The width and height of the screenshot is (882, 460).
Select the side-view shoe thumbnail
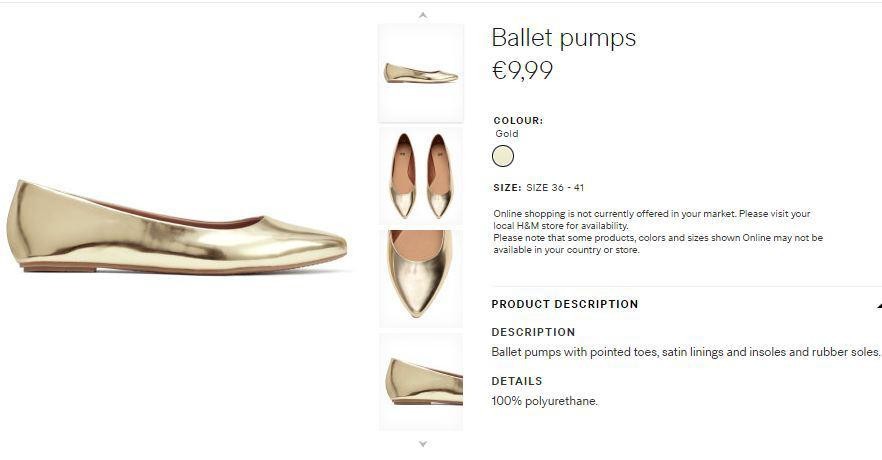click(x=421, y=73)
